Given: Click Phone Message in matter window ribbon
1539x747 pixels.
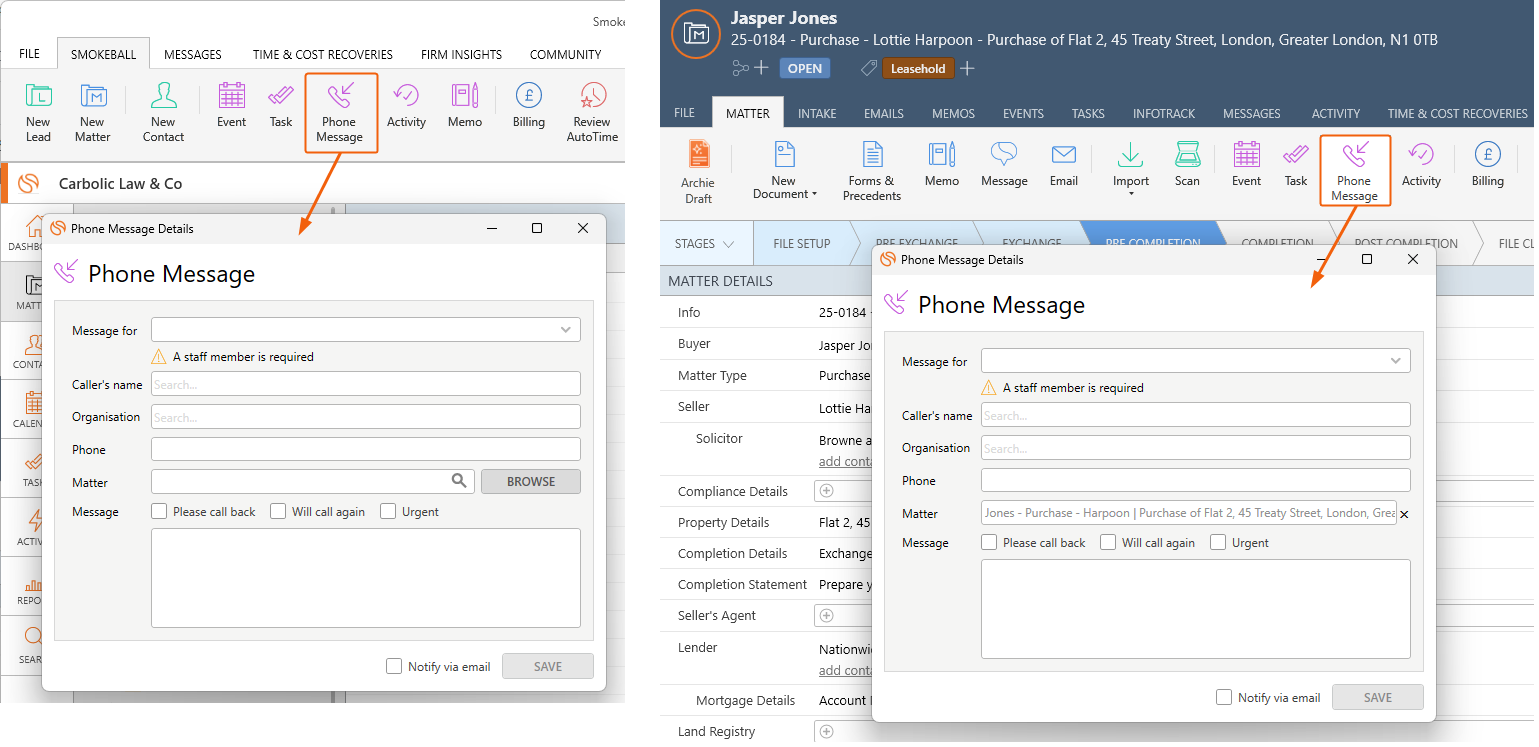Looking at the screenshot, I should click(x=1355, y=171).
